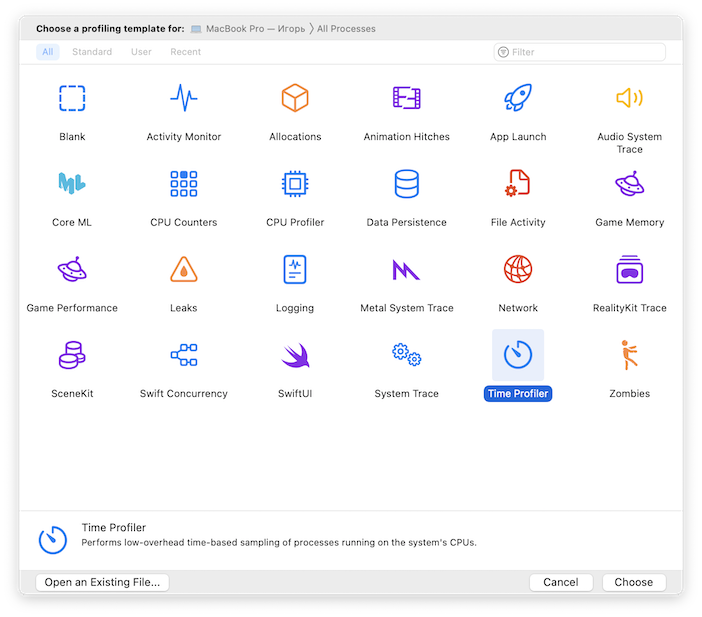Select the Blank template icon
The width and height of the screenshot is (702, 617).
coord(72,98)
